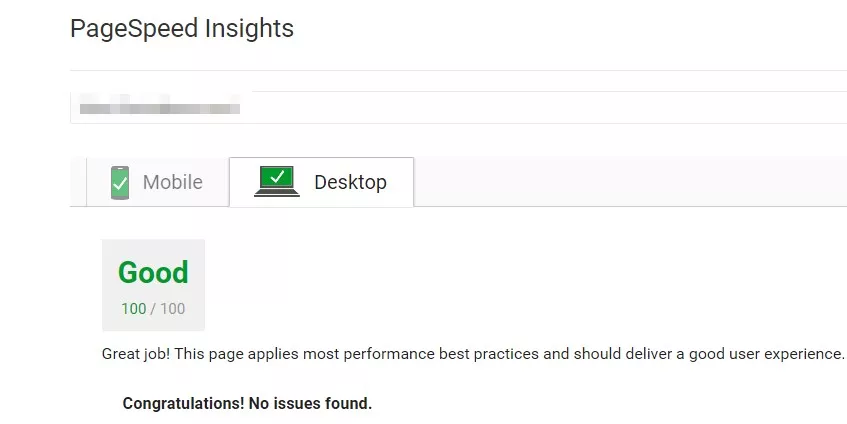Click the gray score box background
Screen dimensions: 847x424
153,285
